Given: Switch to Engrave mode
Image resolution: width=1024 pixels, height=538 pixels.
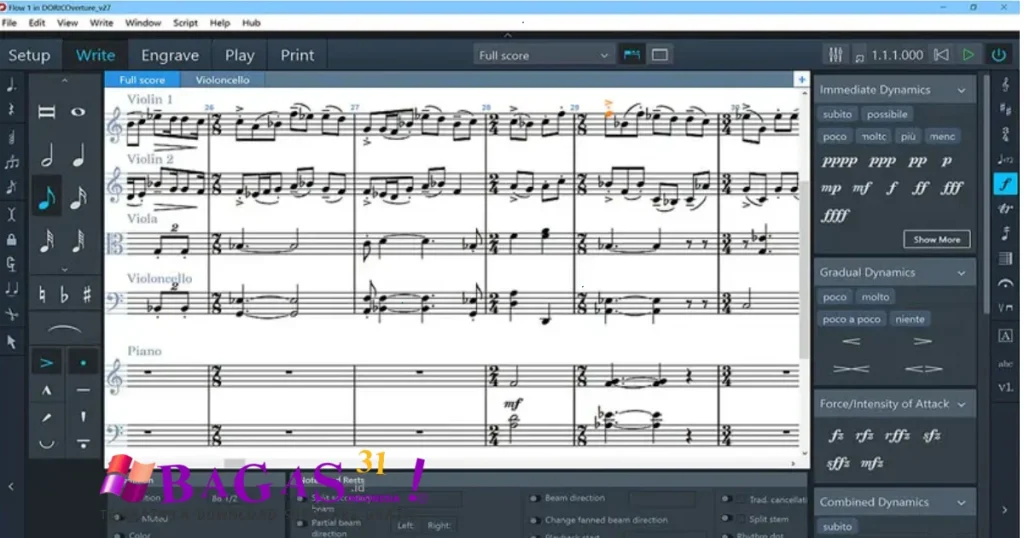Looking at the screenshot, I should (169, 55).
